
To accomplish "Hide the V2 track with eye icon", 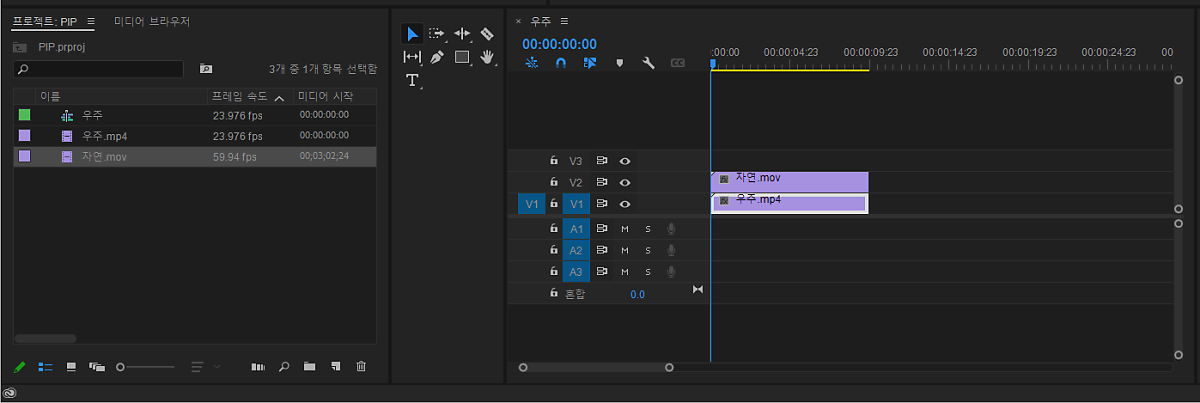I will [x=625, y=182].
